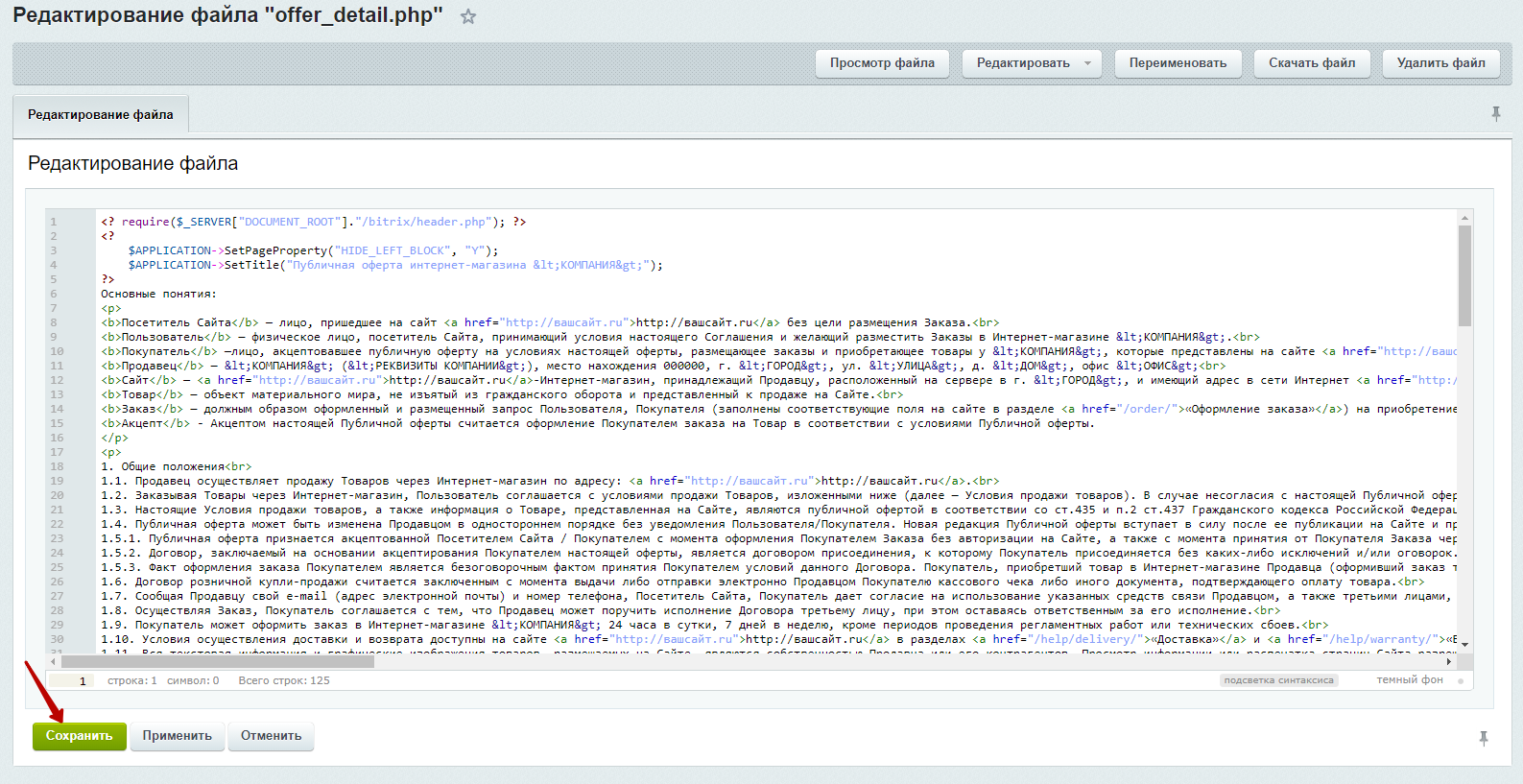Click the 'Товар' definition line
This screenshot has height=784, width=1523.
point(502,394)
